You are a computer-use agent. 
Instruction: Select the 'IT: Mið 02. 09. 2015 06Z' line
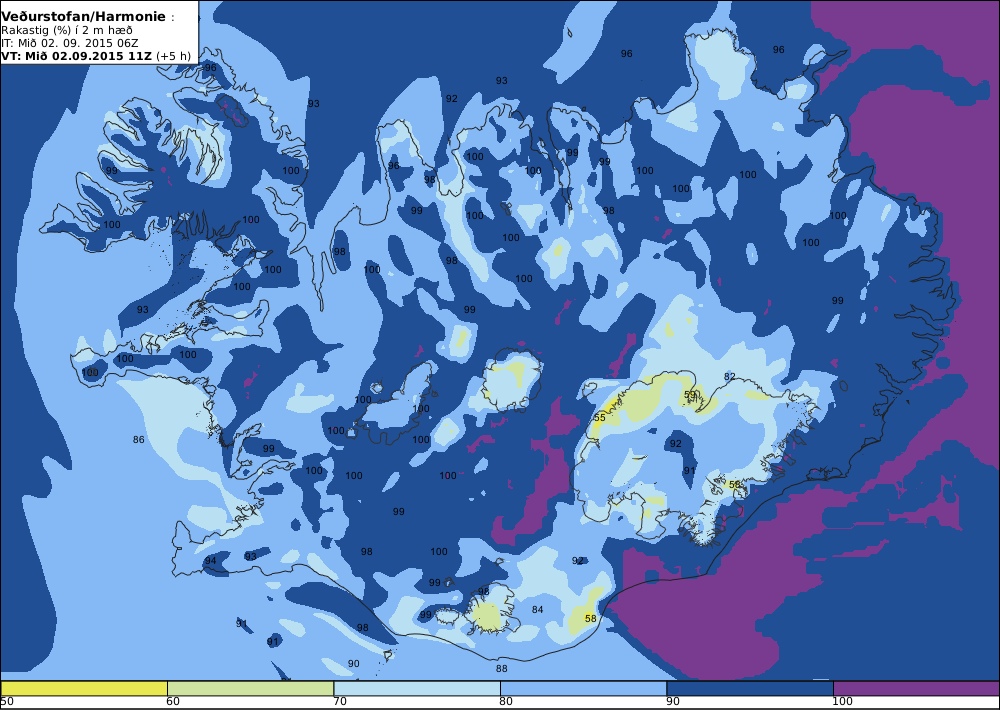click(69, 43)
